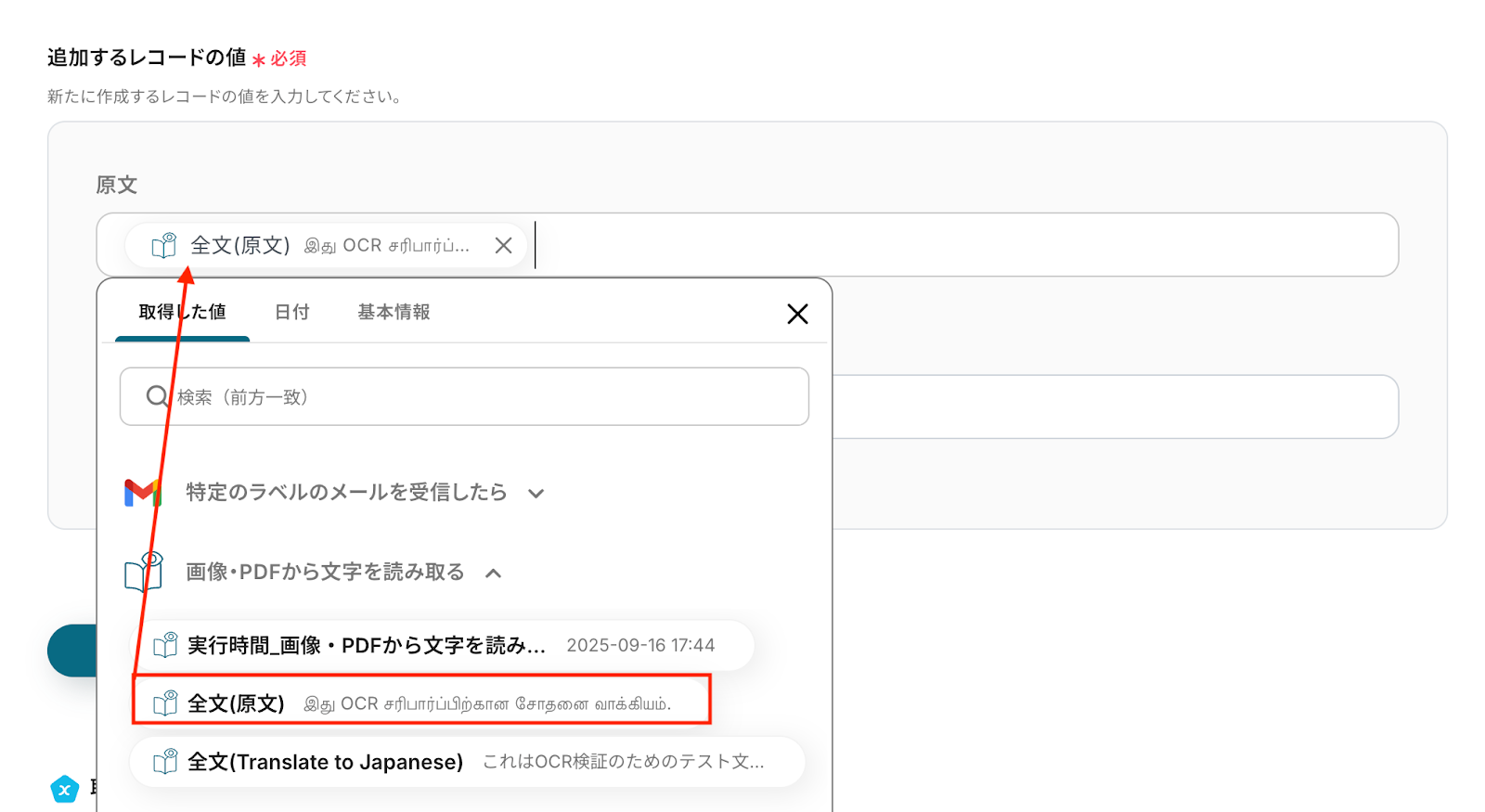Screen dimensions: 1485x812
Task: Click the empty area of the 原文 input
Action: [965, 246]
